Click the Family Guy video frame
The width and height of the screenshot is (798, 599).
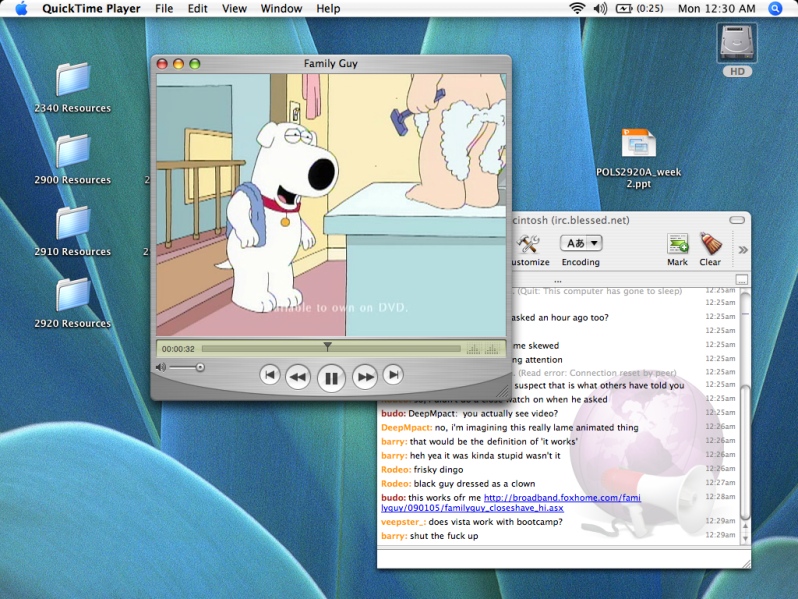[x=331, y=205]
